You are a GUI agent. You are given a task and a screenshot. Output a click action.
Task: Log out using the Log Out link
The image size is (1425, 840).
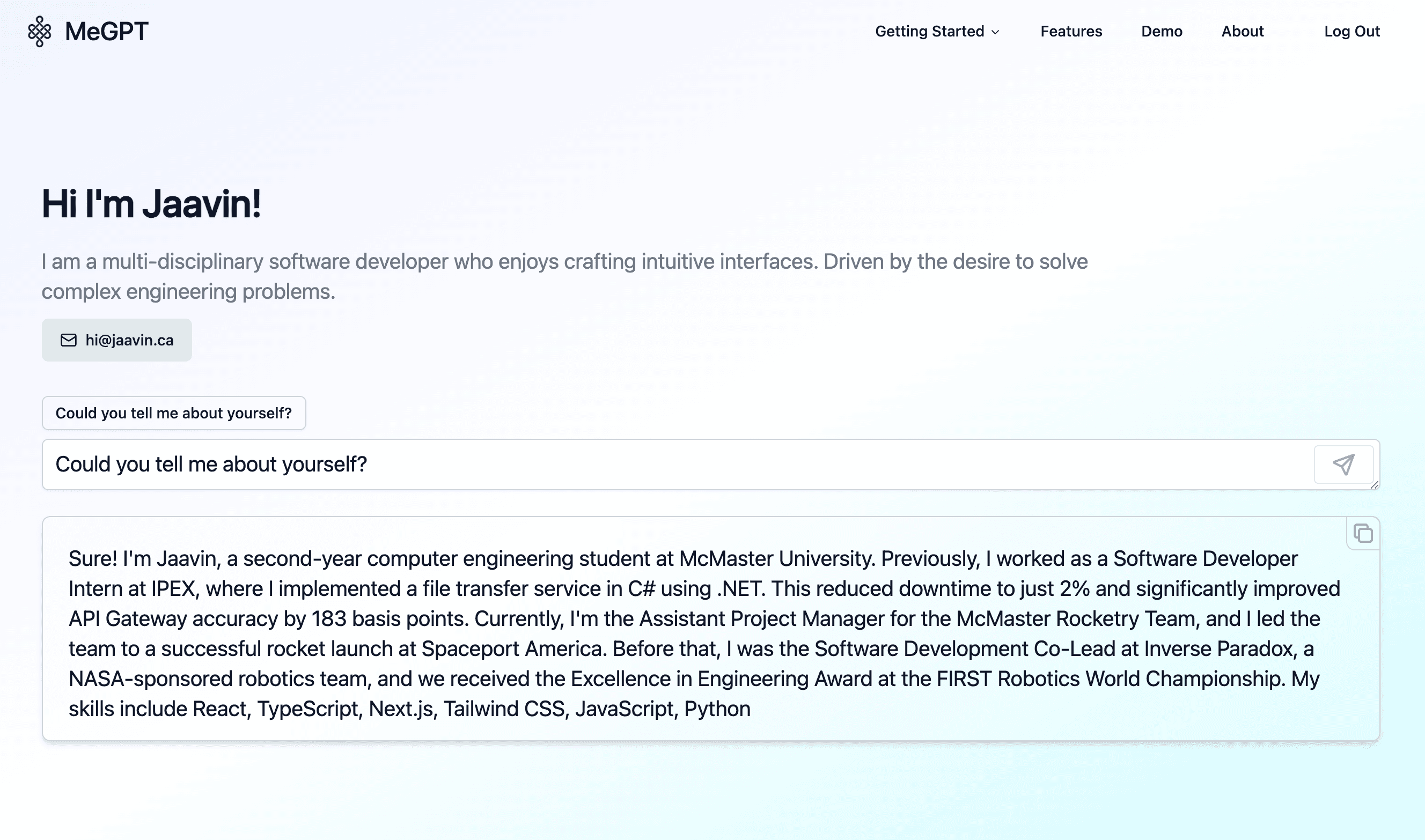click(x=1351, y=31)
